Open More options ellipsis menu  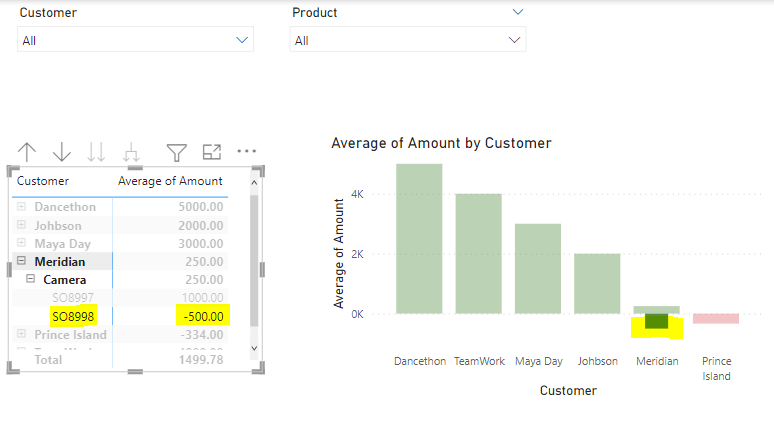point(247,151)
